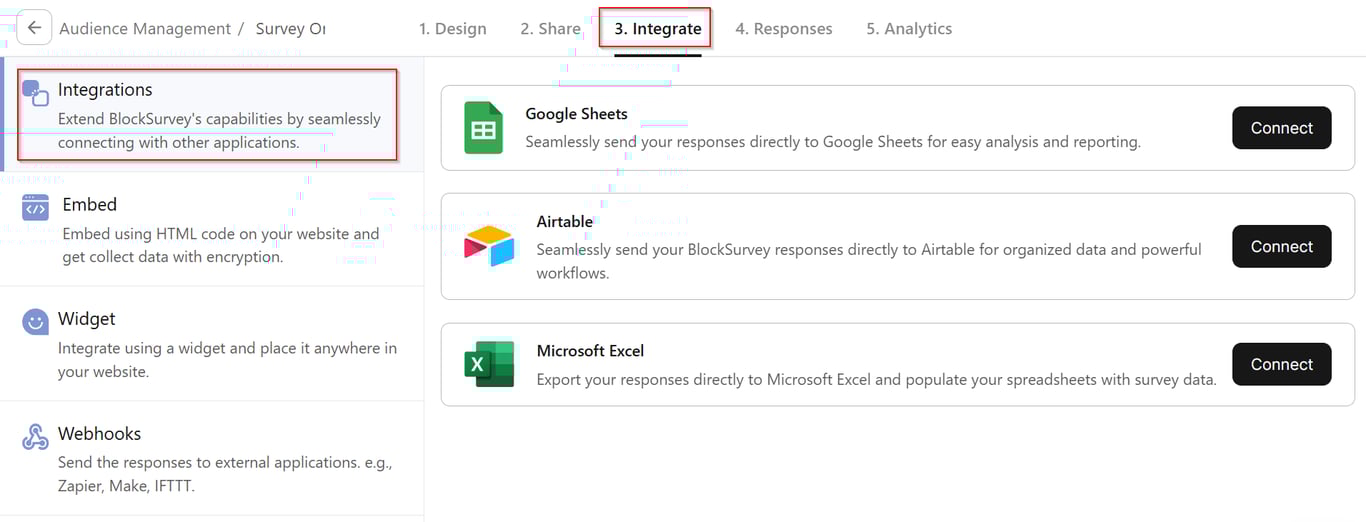The height and width of the screenshot is (522, 1366).
Task: Click the Widget description text
Action: point(227,360)
